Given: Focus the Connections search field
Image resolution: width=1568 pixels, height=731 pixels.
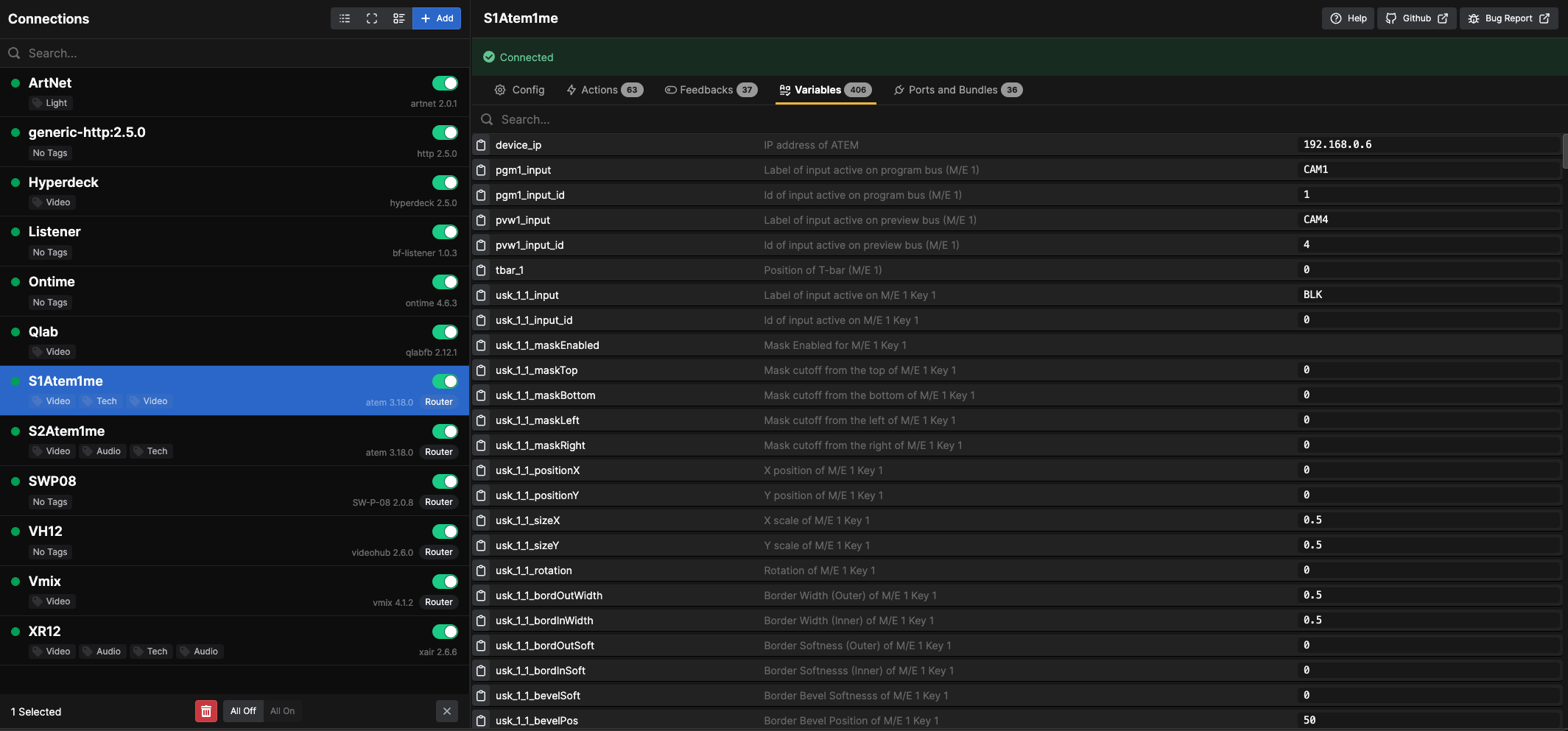Looking at the screenshot, I should pyautogui.click(x=234, y=53).
